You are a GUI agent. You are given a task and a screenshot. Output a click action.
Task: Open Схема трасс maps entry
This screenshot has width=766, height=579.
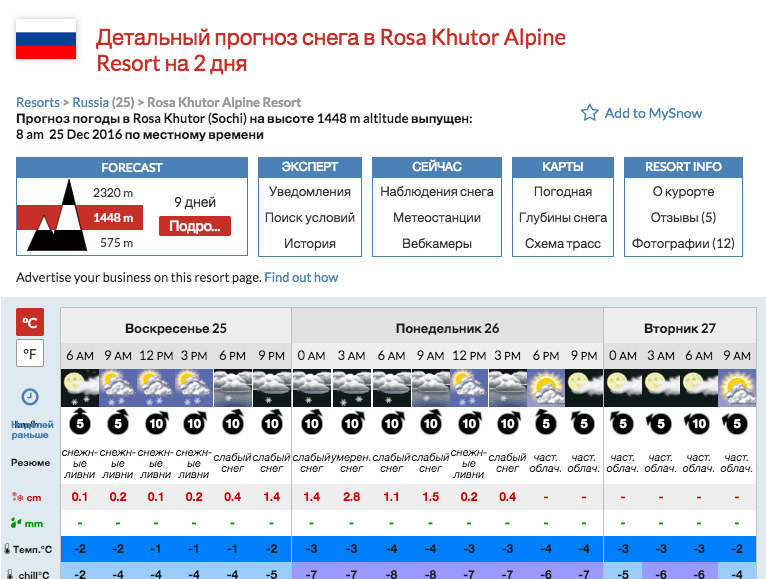[563, 243]
